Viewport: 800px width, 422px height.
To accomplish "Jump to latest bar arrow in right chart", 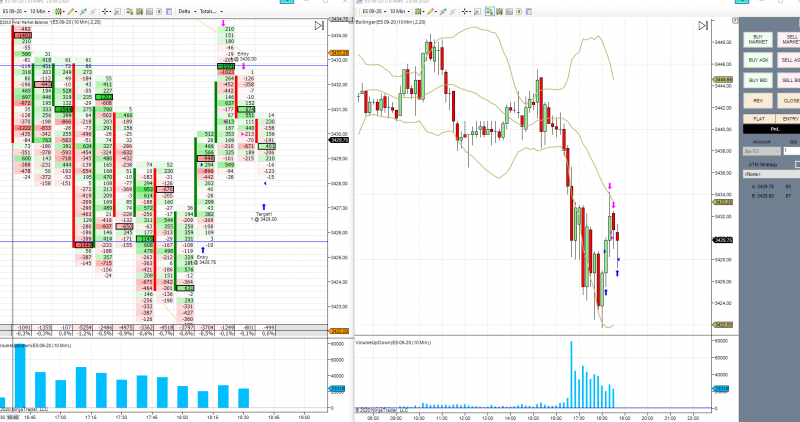I will point(703,26).
